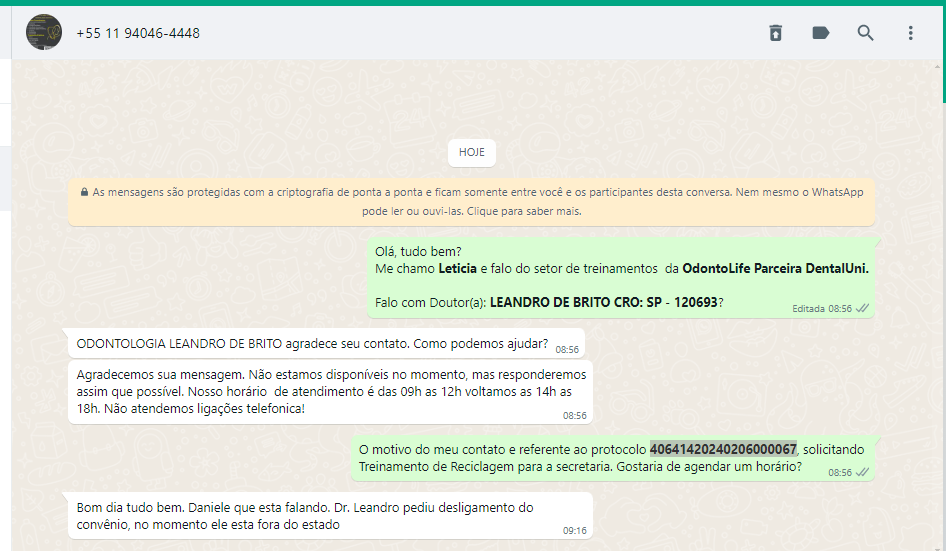Click the lock icon in encryption notice
Viewport: 946px width, 551px height.
[x=84, y=192]
